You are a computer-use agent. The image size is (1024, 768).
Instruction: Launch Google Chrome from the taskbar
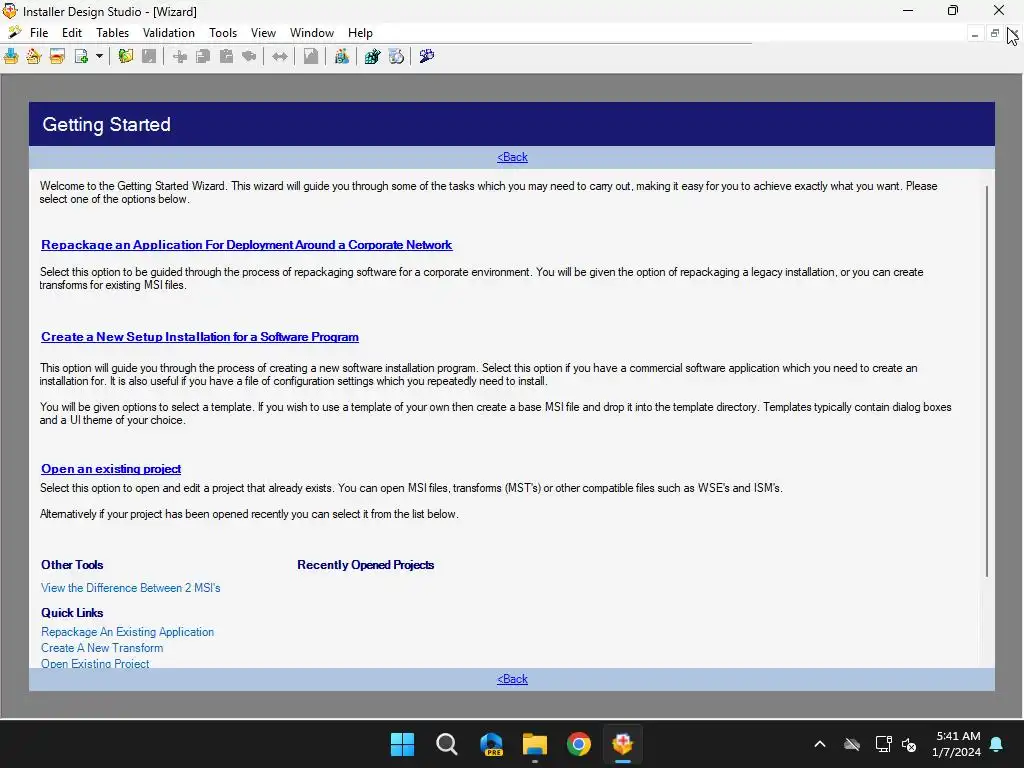coord(579,744)
